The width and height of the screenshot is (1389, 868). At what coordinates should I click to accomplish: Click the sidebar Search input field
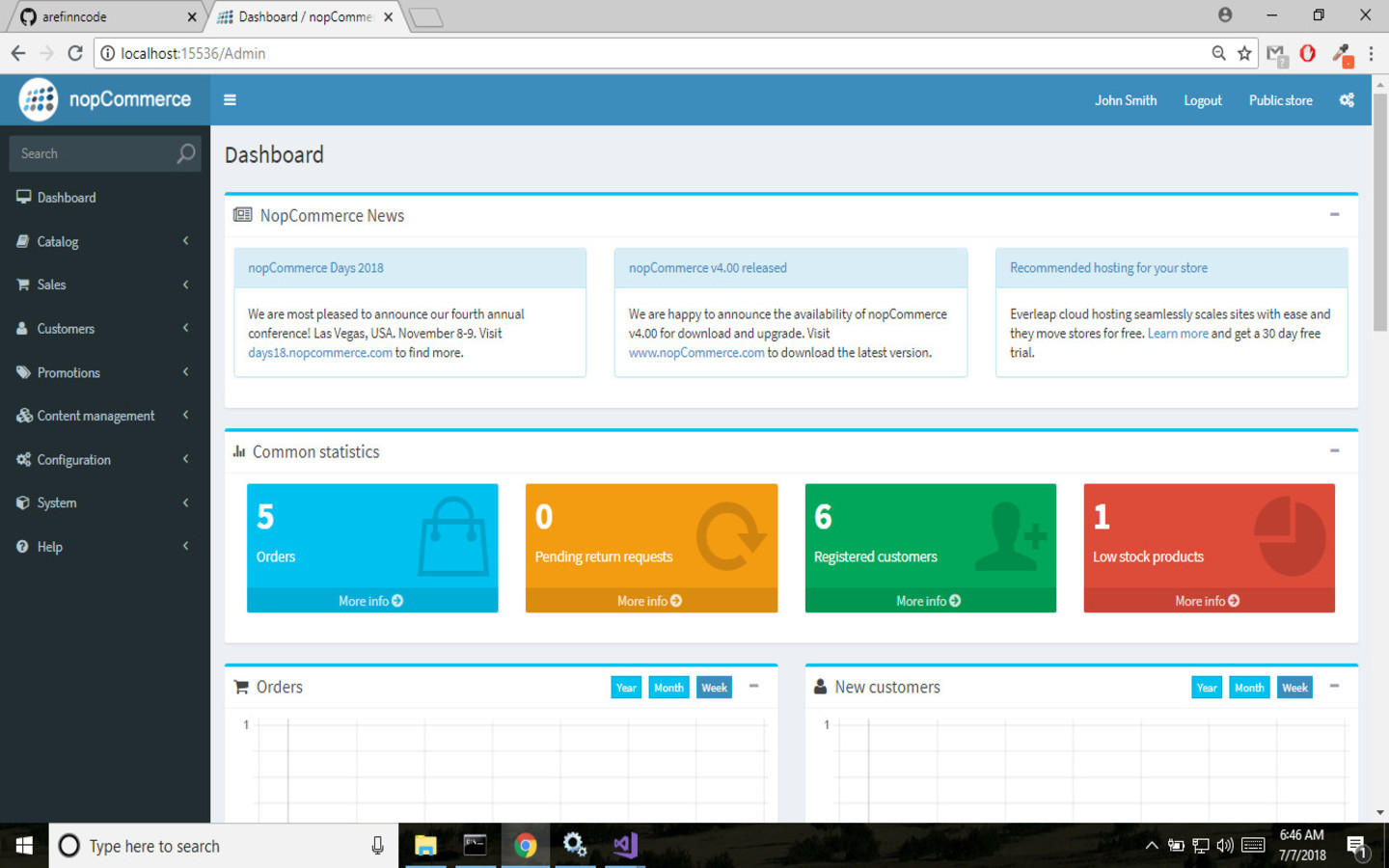click(92, 153)
